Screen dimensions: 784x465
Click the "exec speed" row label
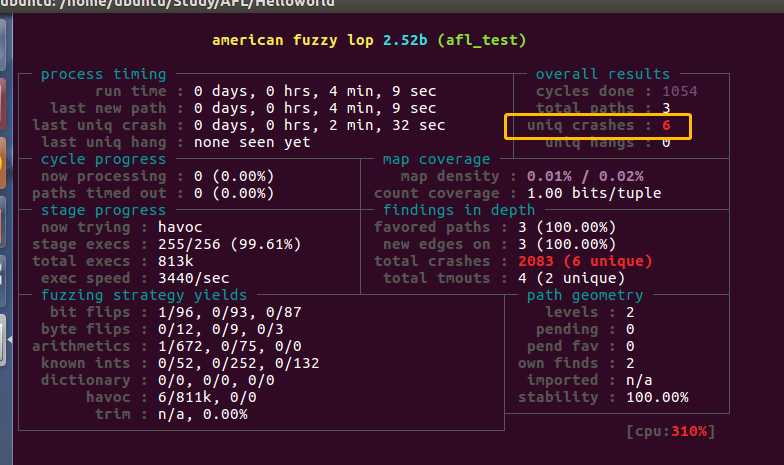[86, 278]
